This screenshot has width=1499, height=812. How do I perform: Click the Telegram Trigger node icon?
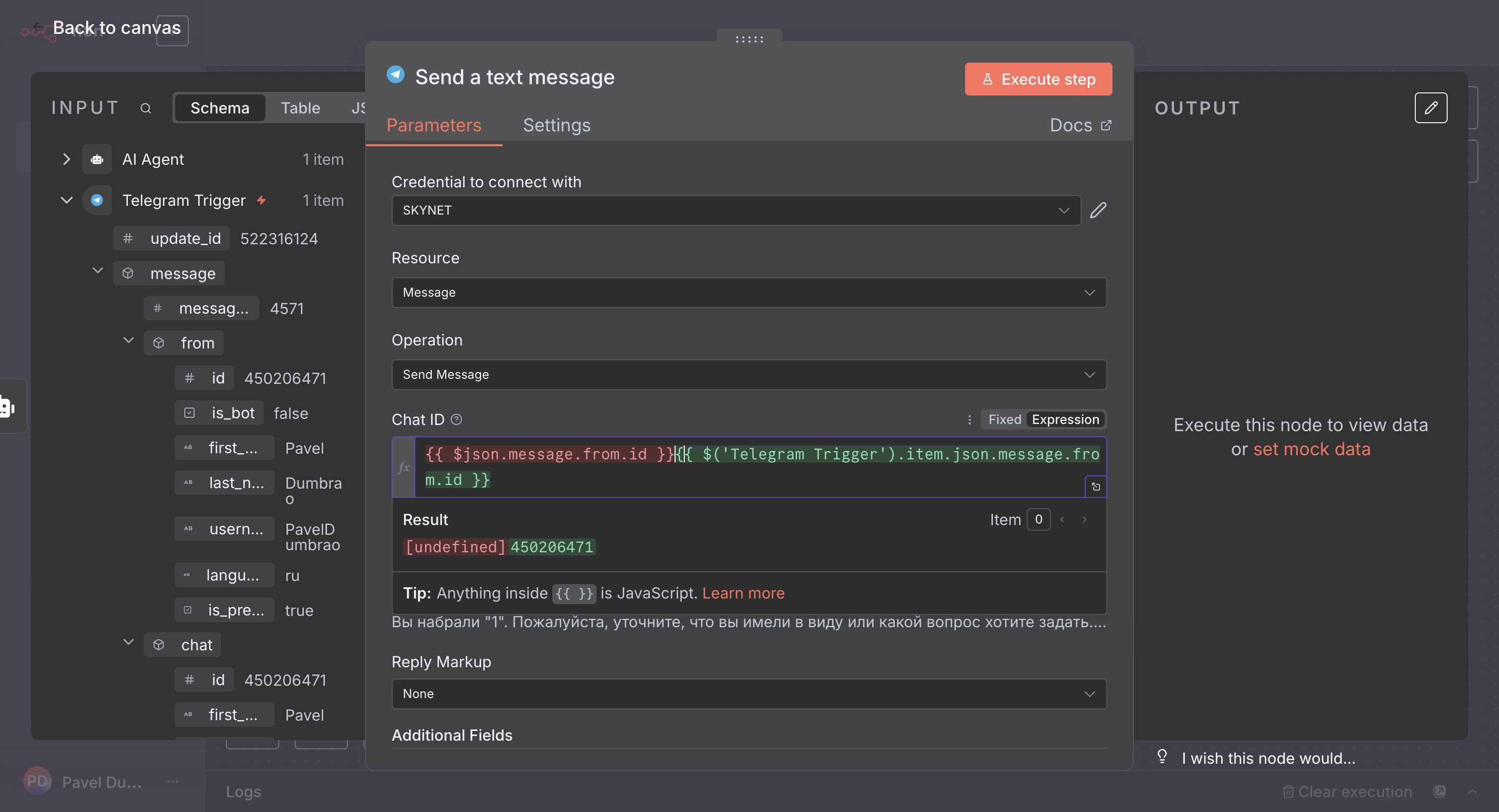pyautogui.click(x=97, y=200)
